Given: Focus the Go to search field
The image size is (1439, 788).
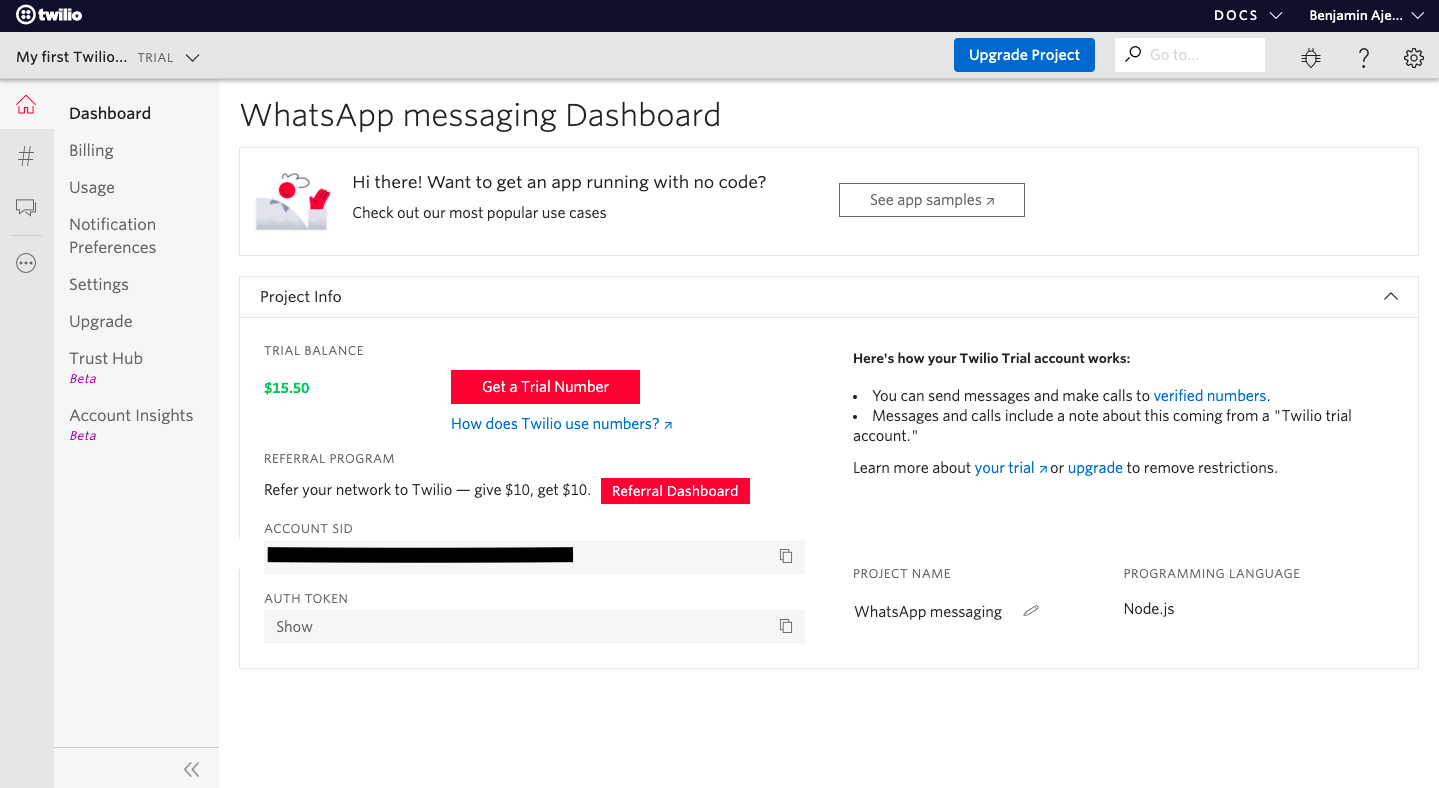Looking at the screenshot, I should (1190, 55).
